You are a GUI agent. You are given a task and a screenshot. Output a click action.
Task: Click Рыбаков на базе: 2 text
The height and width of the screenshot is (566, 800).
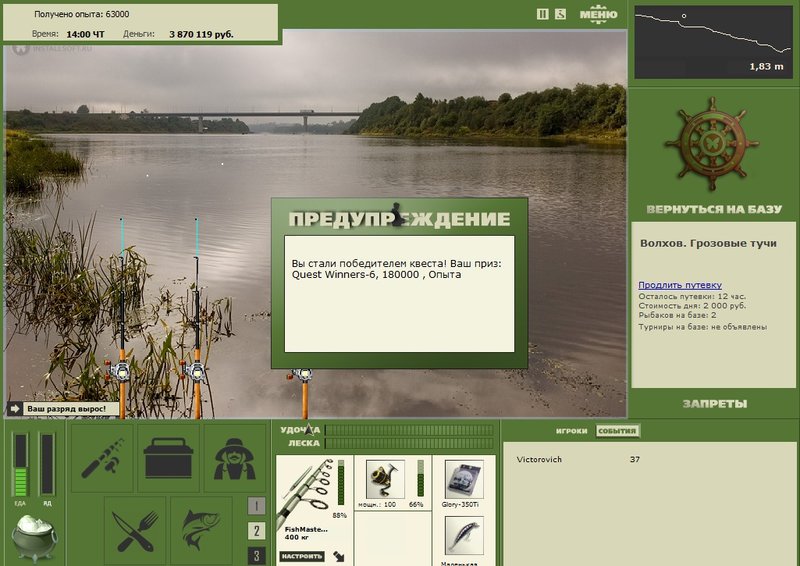click(x=677, y=315)
